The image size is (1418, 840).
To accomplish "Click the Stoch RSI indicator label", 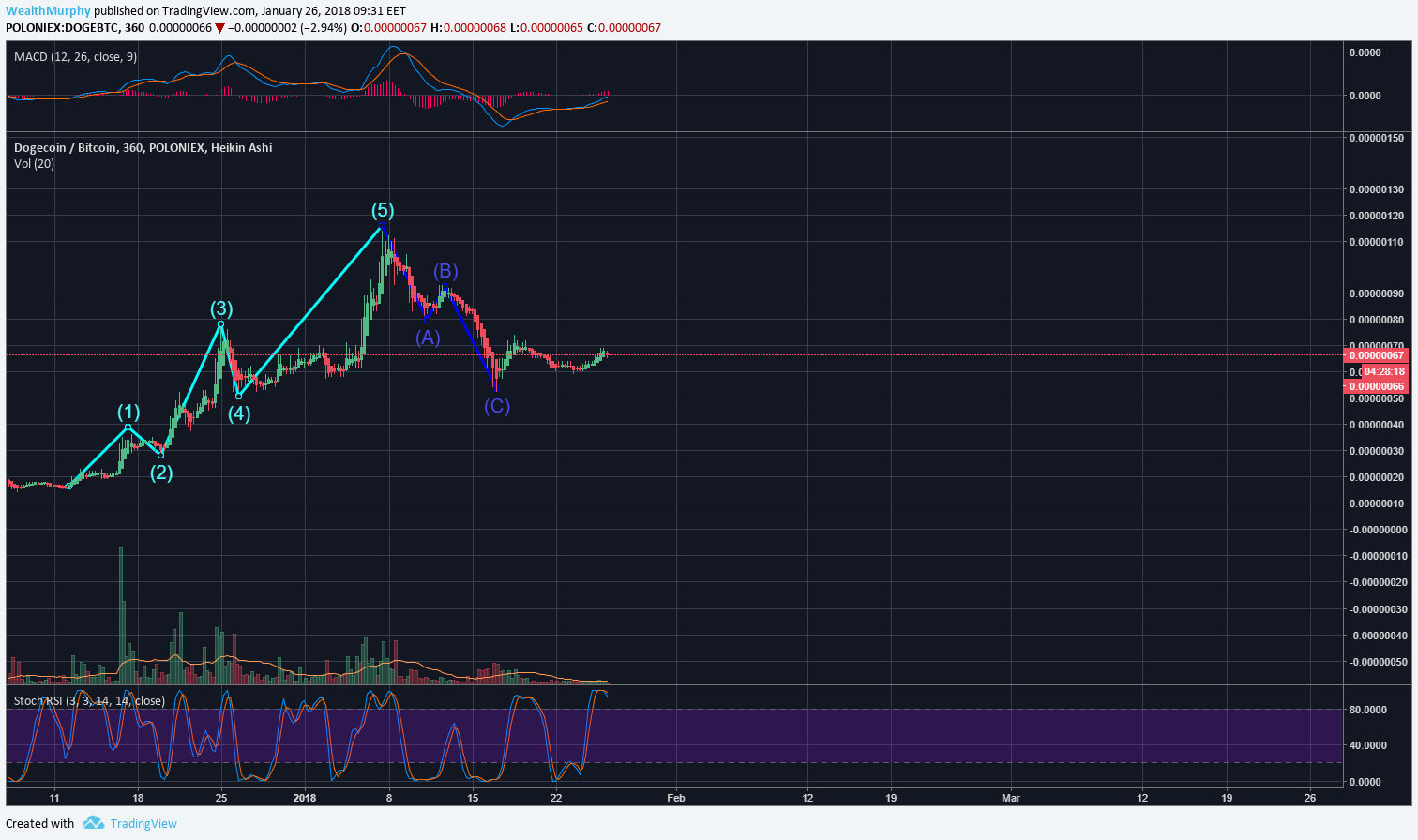I will pos(89,701).
